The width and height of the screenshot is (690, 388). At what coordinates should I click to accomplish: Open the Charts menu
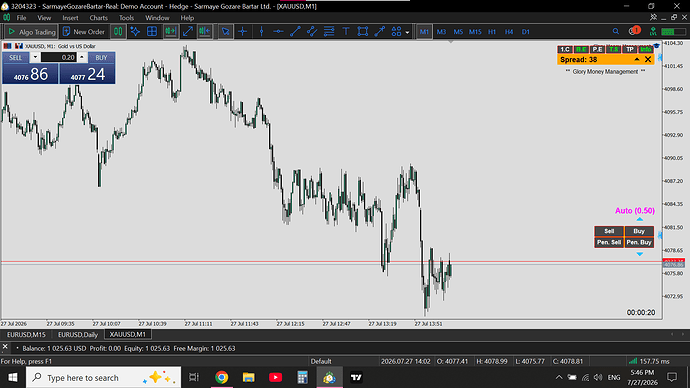(98, 18)
